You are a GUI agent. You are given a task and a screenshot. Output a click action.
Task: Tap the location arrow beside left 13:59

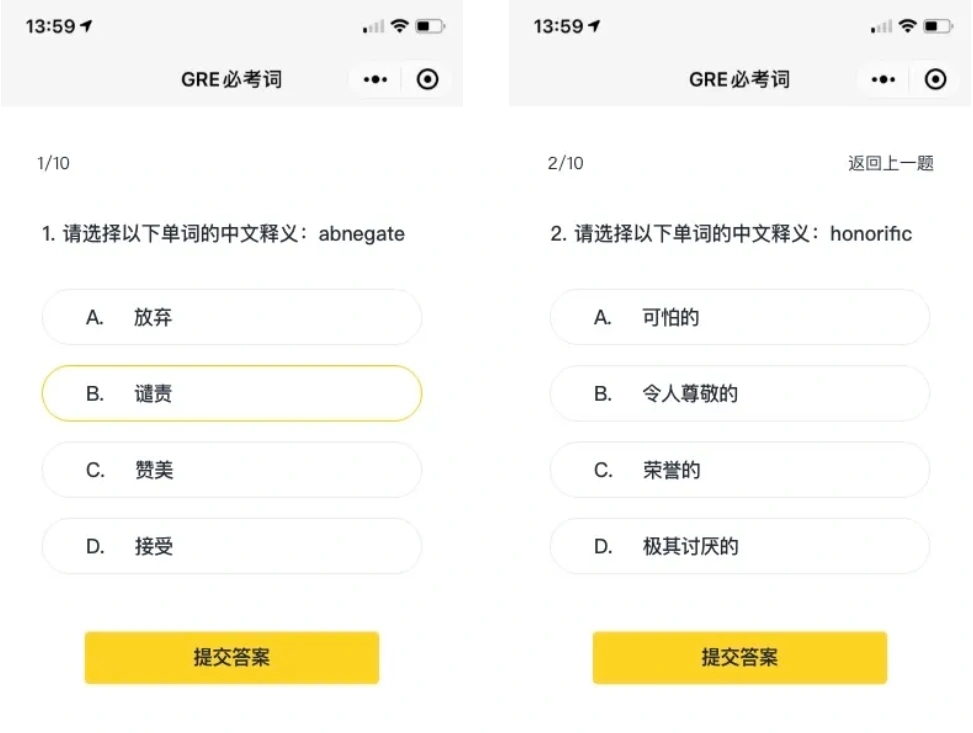pos(86,25)
